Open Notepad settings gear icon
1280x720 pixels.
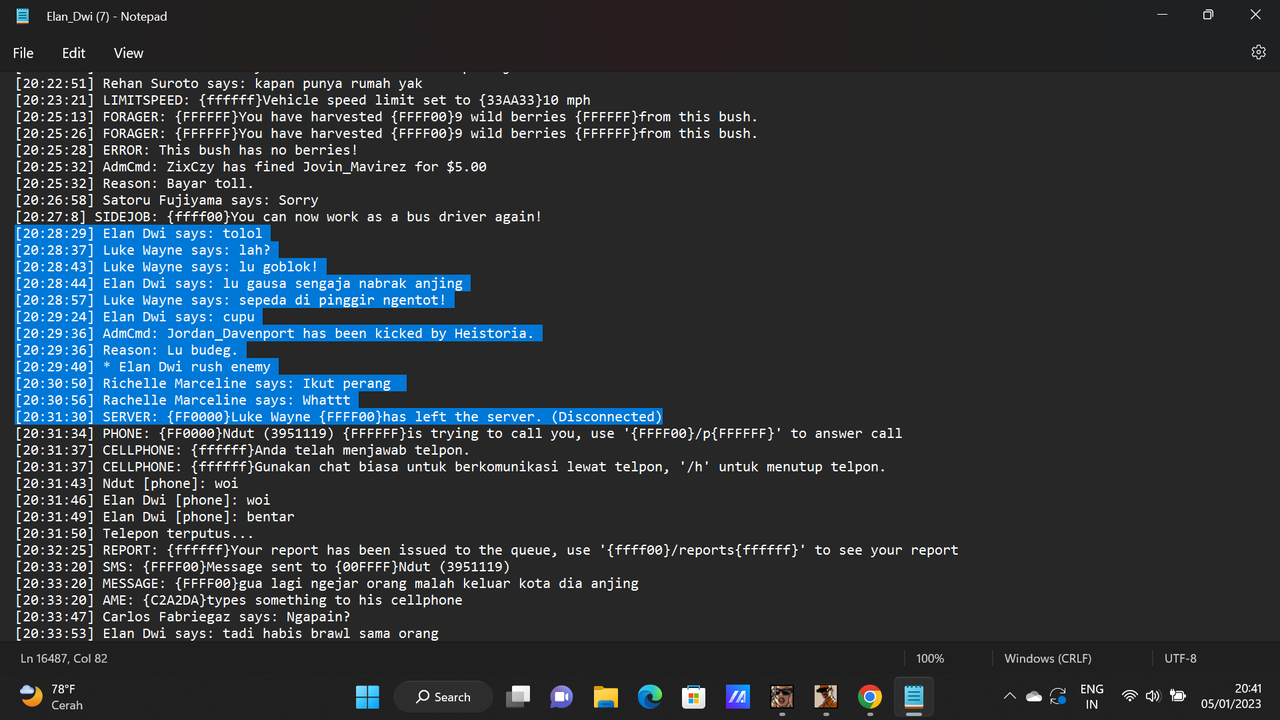click(x=1258, y=53)
